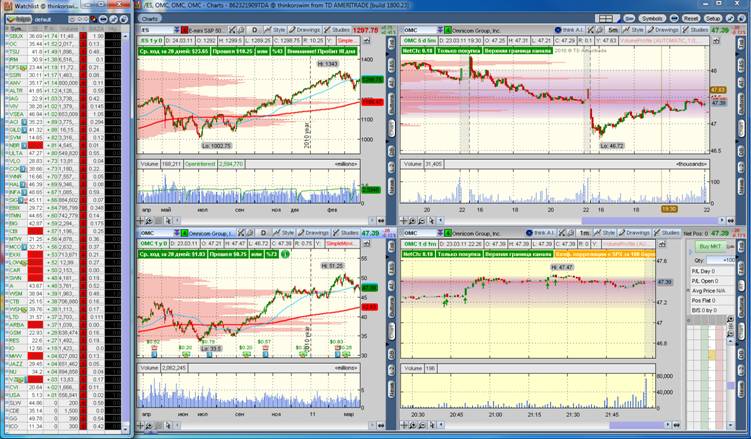Open 1m timeframe selector on OMC chart
The image size is (751, 439).
tap(585, 233)
